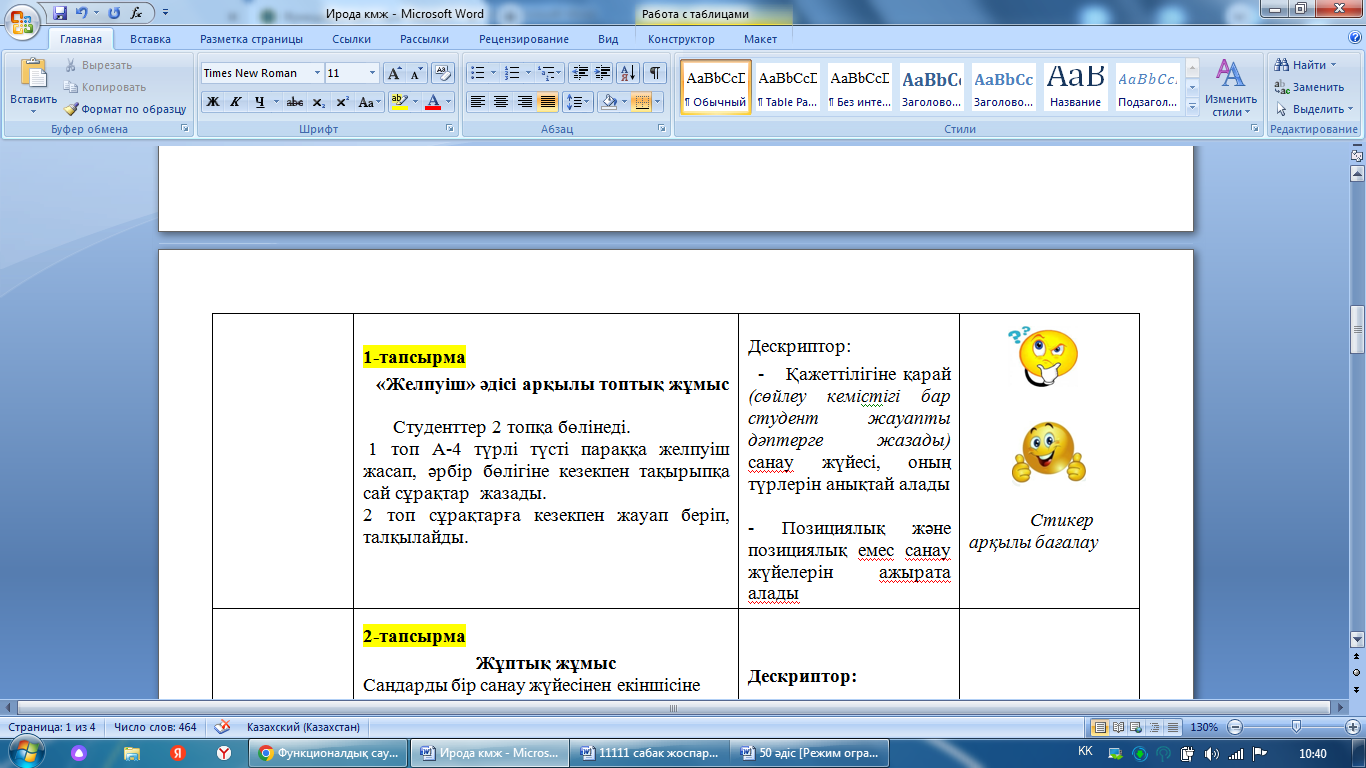Screen dimensions: 1366x768
Task: Click the Format Painter brush icon
Action: pyautogui.click(x=72, y=109)
